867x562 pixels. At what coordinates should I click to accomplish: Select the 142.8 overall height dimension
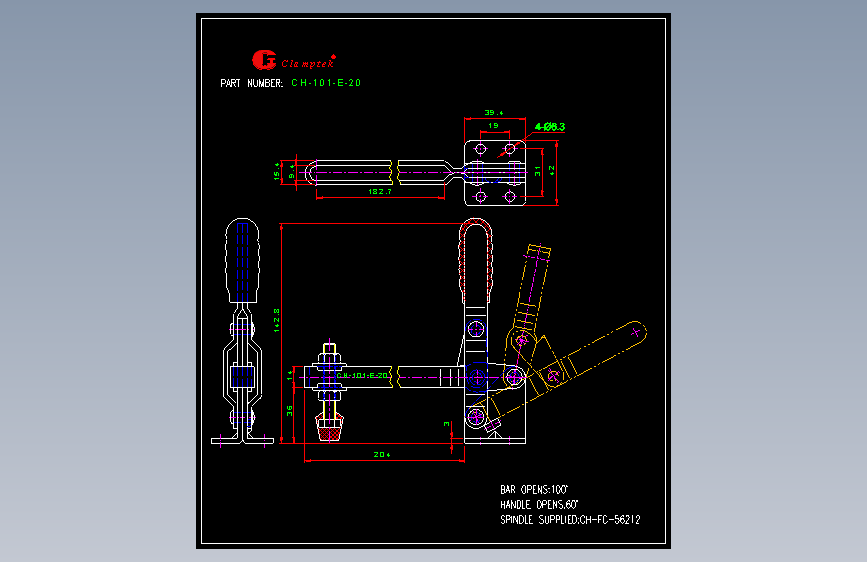276,320
